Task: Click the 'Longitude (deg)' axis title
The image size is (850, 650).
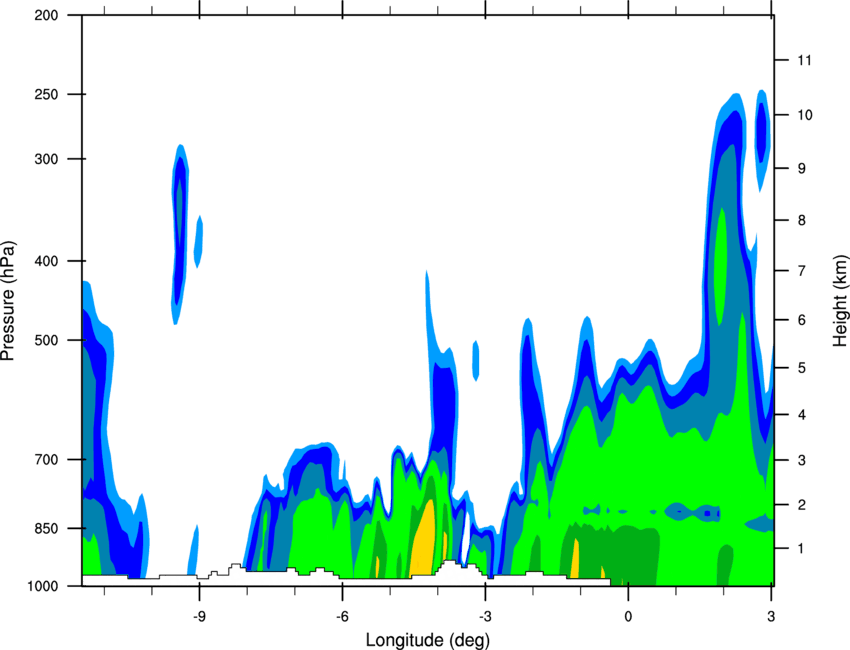Action: tap(428, 640)
